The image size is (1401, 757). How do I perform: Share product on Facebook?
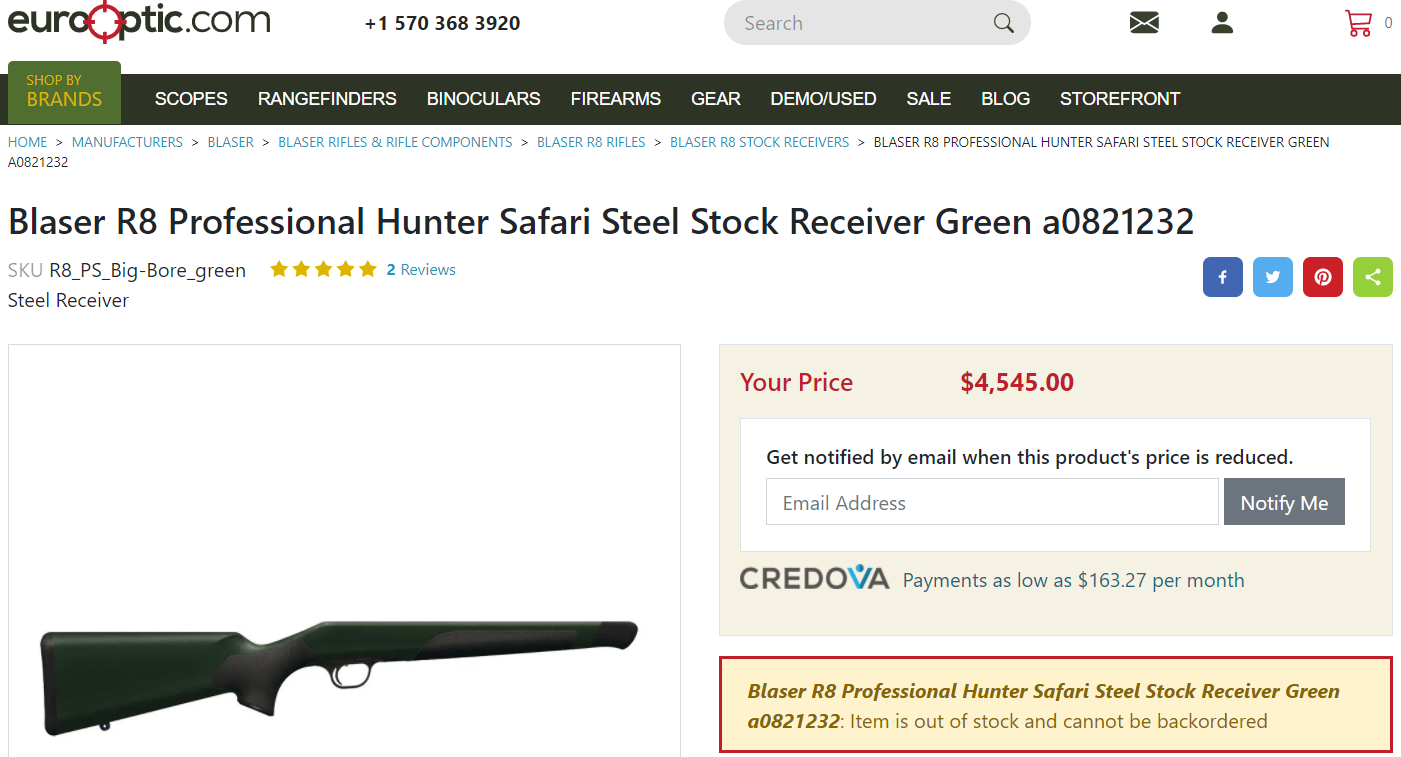(1222, 277)
